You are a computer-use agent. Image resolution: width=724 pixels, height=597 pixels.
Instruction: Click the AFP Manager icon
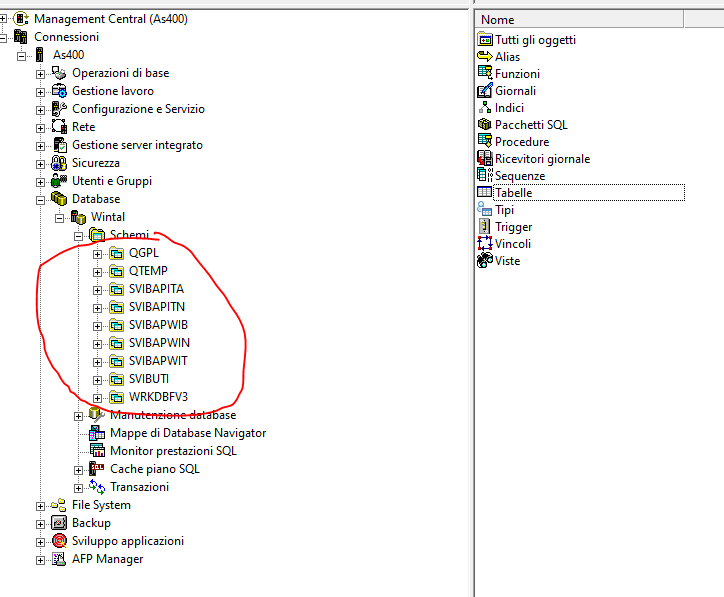(59, 559)
